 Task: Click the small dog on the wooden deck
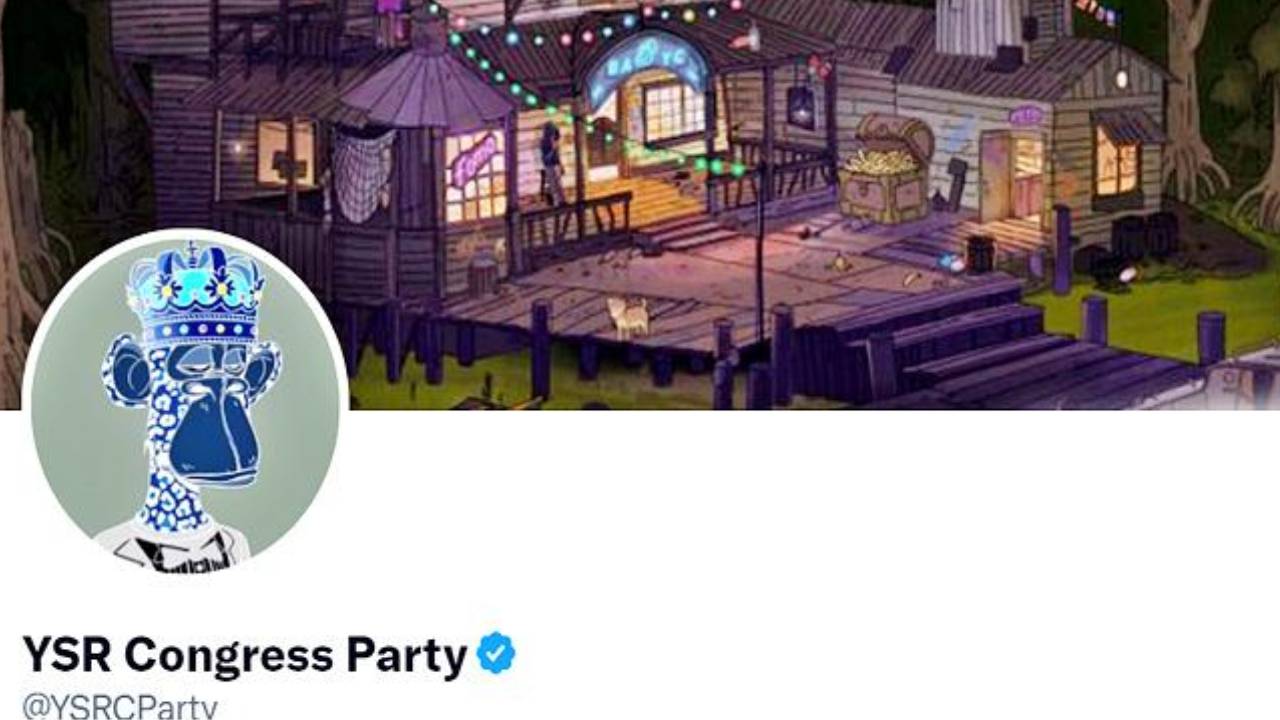pos(630,317)
